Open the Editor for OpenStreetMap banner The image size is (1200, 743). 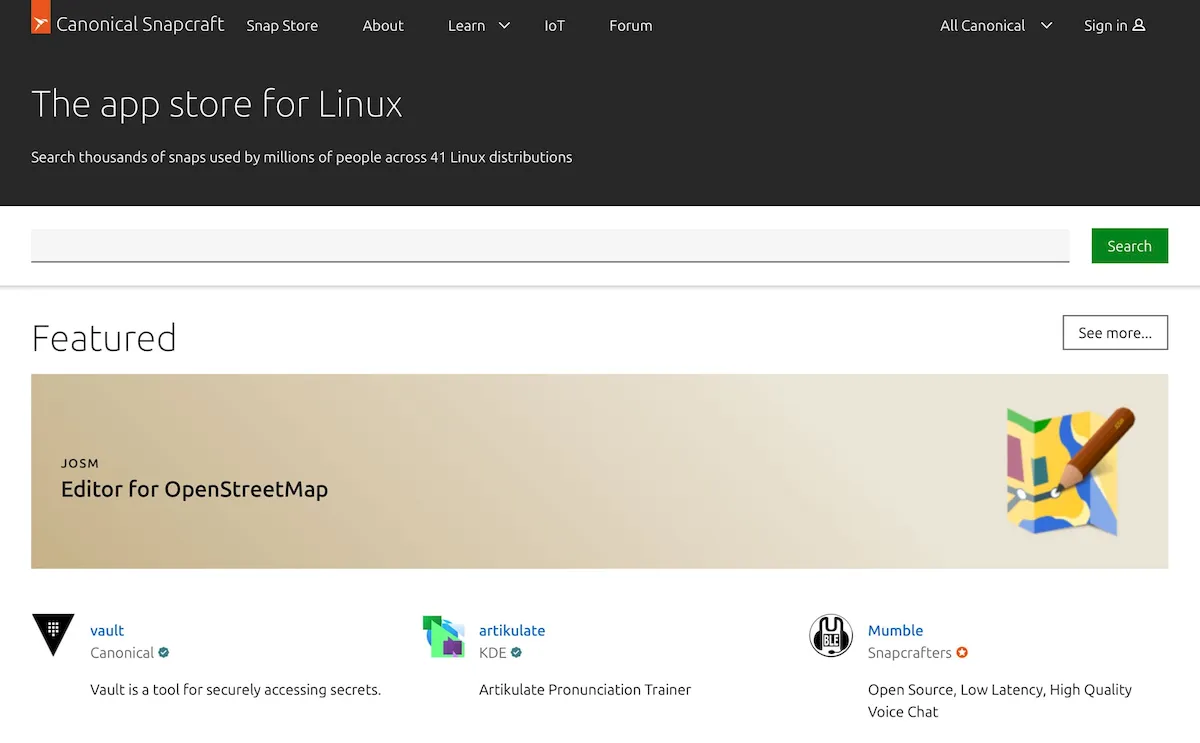coord(599,471)
